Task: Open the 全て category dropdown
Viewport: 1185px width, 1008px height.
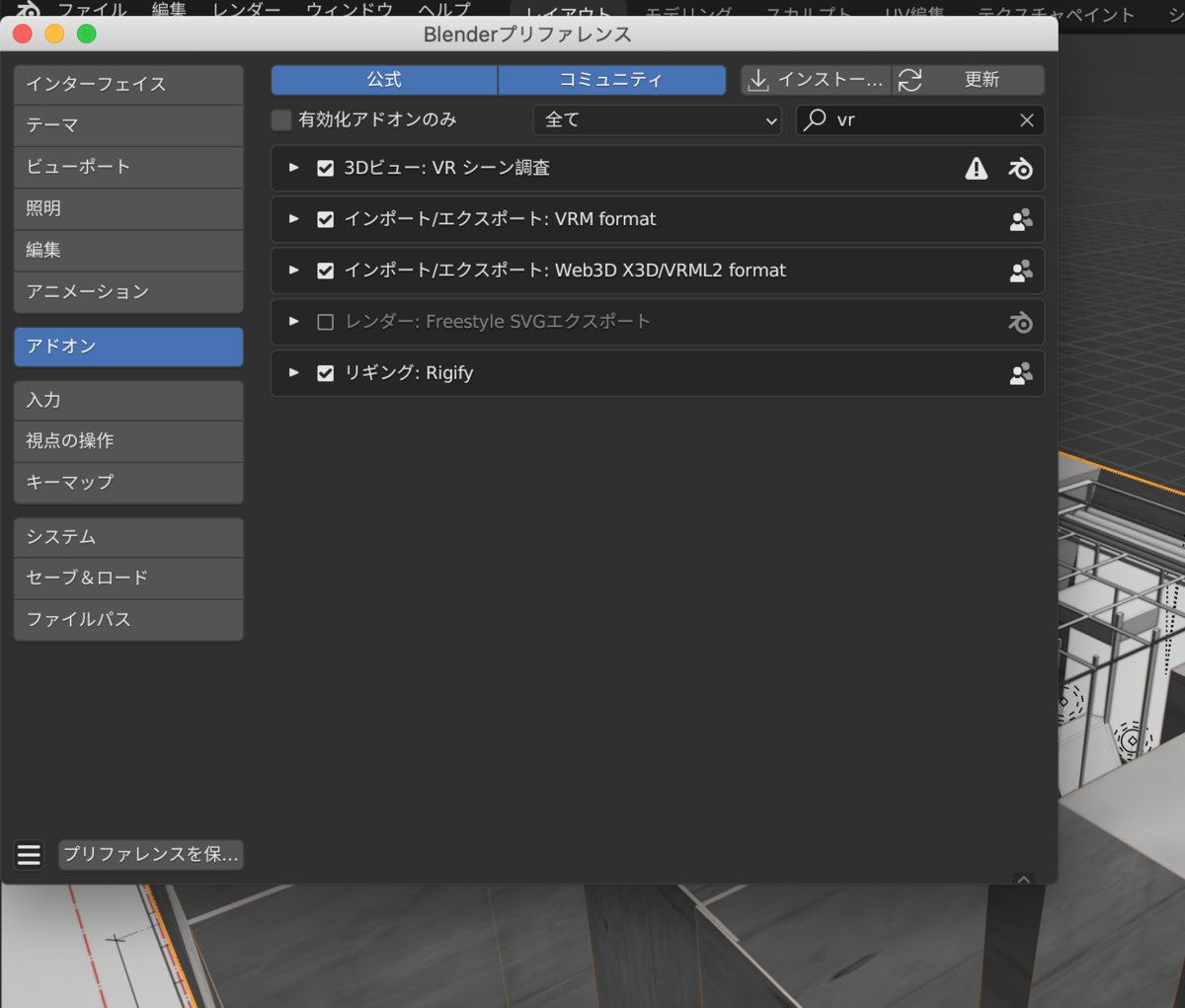Action: tap(657, 119)
